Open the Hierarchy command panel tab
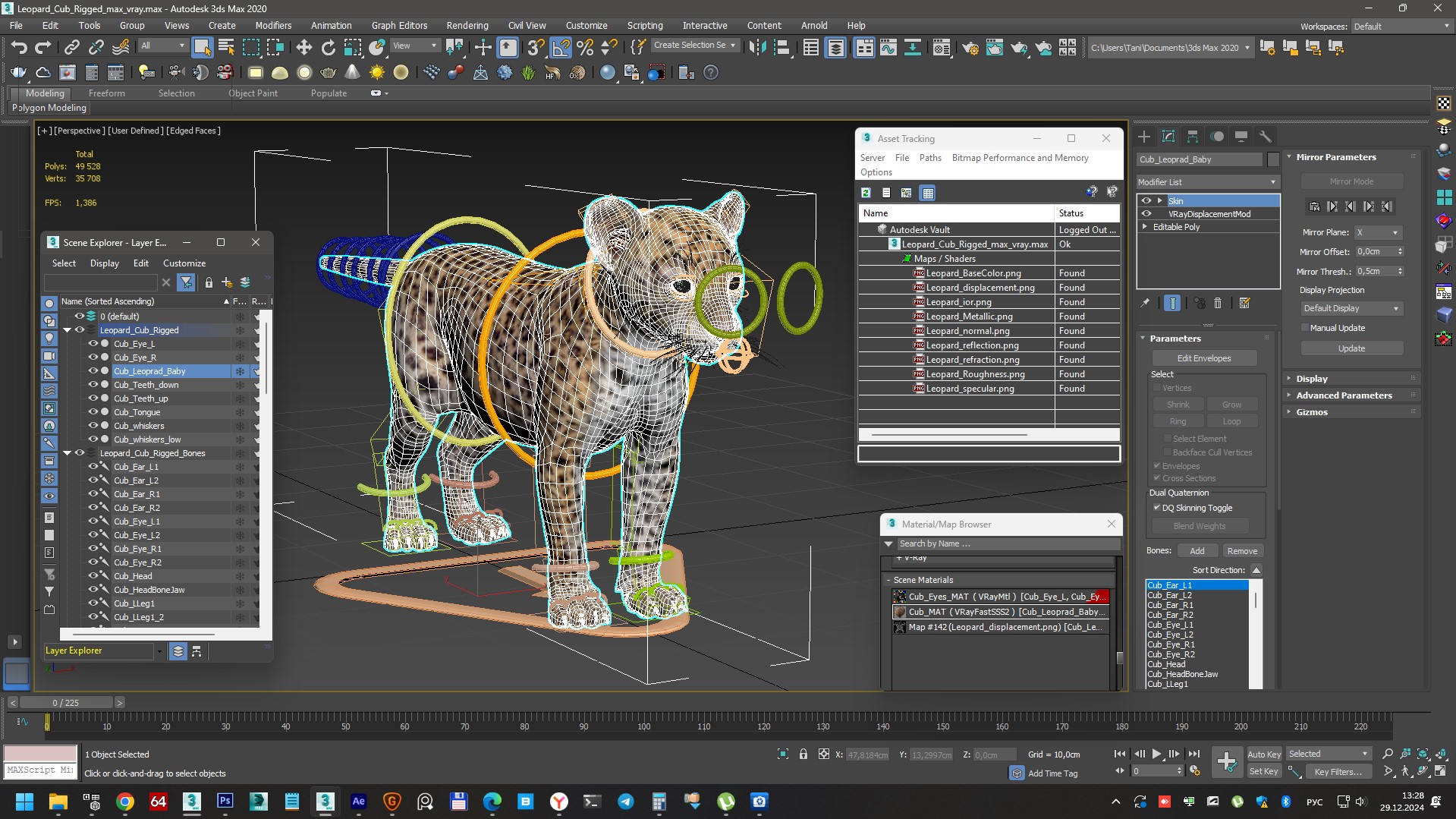The height and width of the screenshot is (819, 1456). pos(1193,137)
